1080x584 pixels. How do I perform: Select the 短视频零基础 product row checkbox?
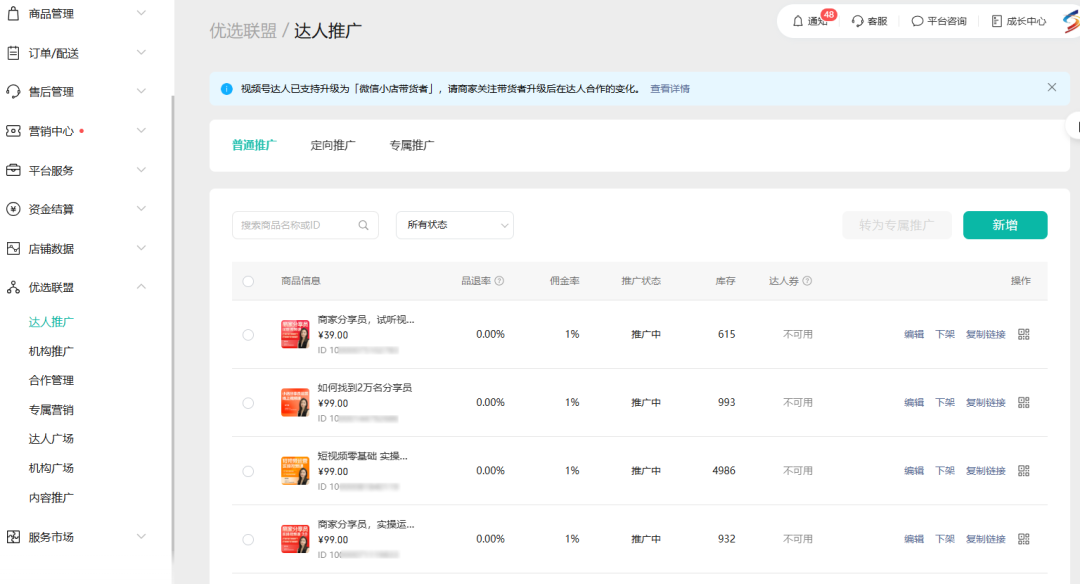click(248, 470)
